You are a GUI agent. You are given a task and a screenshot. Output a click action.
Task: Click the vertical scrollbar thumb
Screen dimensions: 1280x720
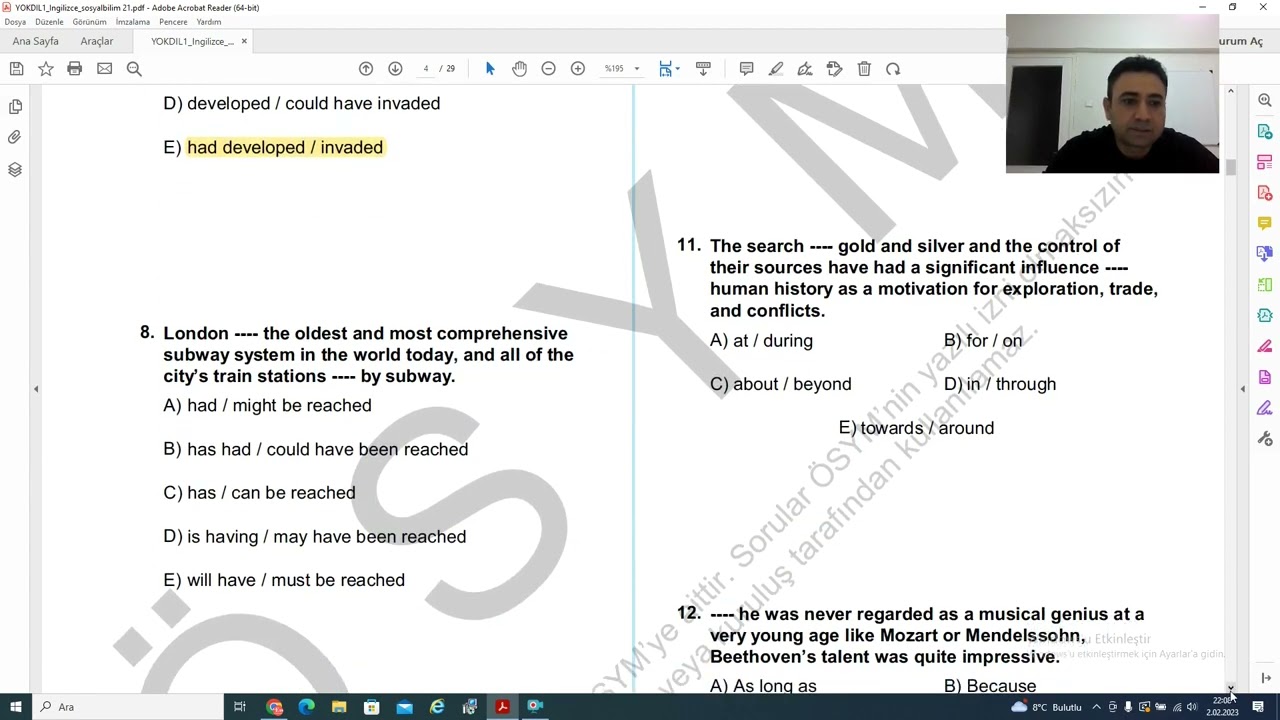point(1231,165)
